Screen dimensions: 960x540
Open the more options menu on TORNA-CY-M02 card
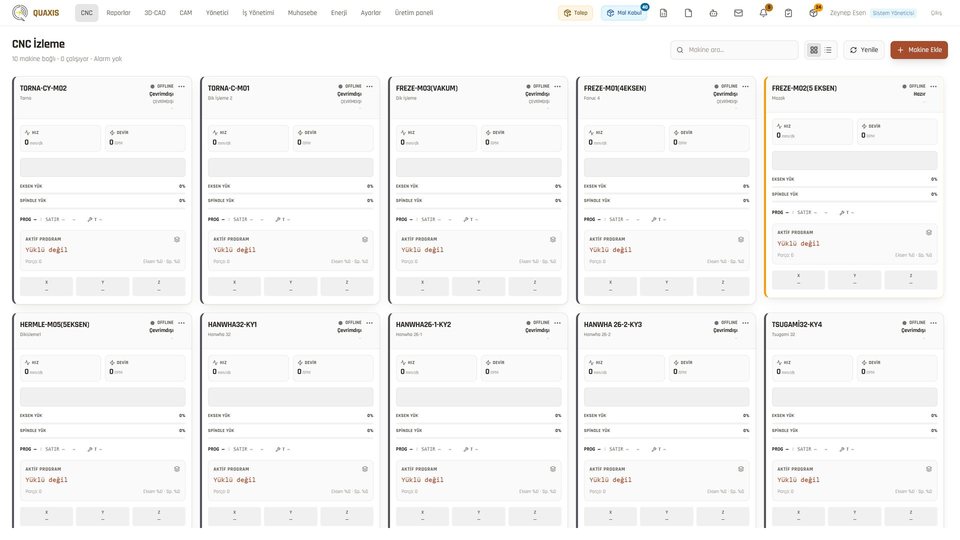182,87
